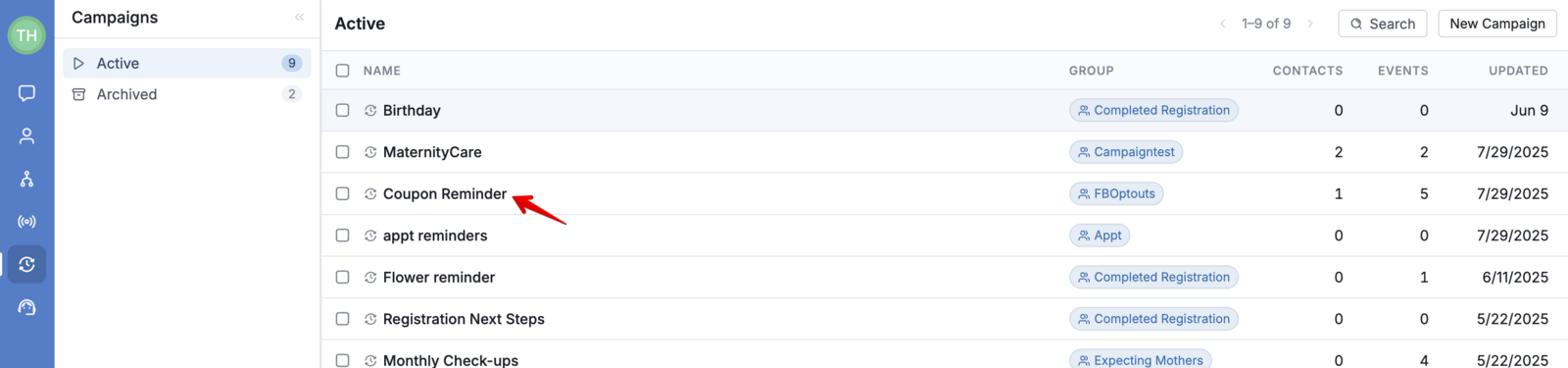Open the broadcast triggers icon in sidebar

pos(26,222)
